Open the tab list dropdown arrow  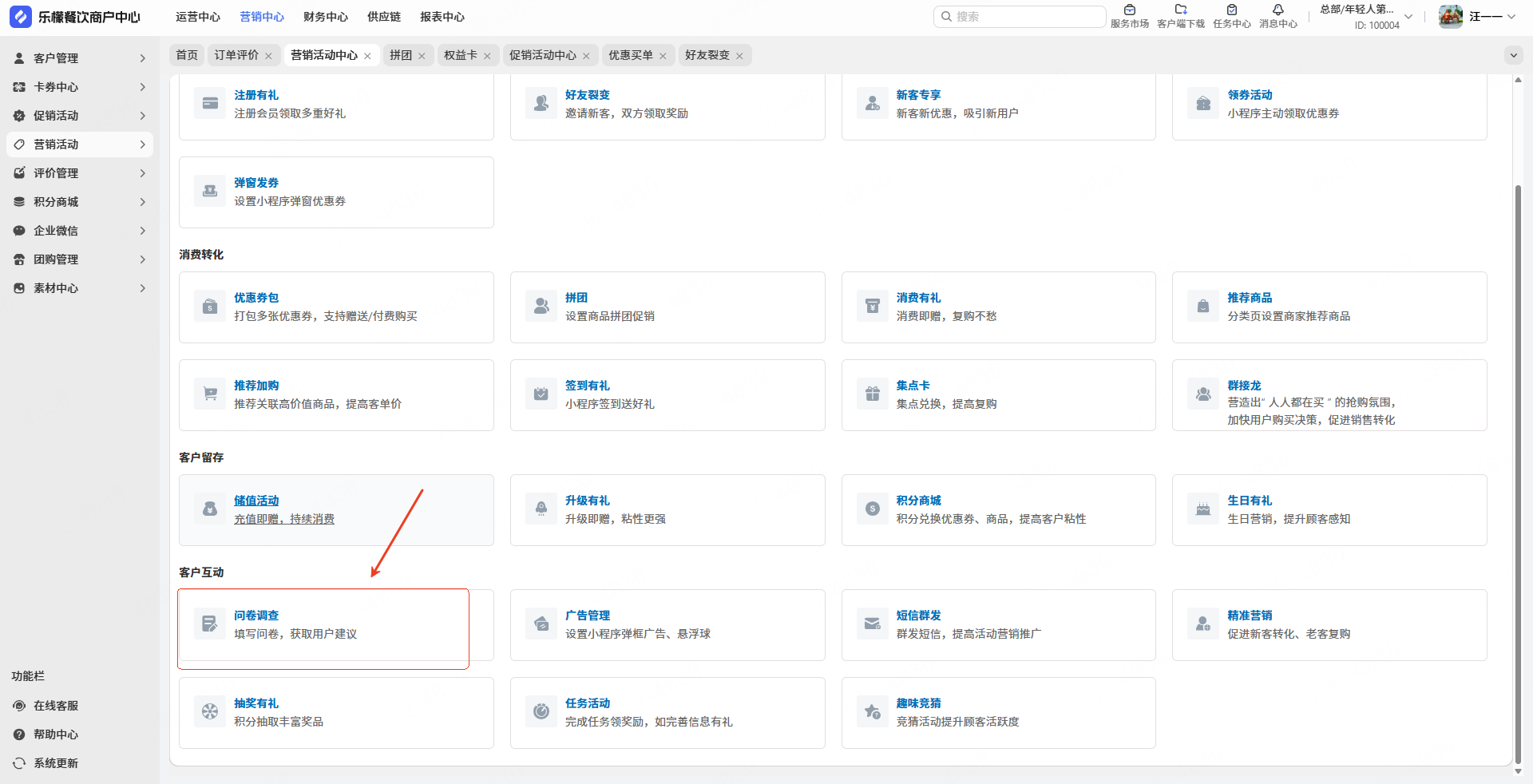pyautogui.click(x=1513, y=55)
